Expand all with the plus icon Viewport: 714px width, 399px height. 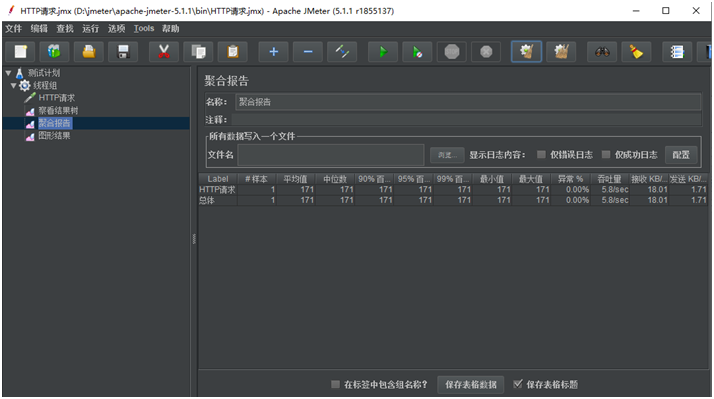274,52
